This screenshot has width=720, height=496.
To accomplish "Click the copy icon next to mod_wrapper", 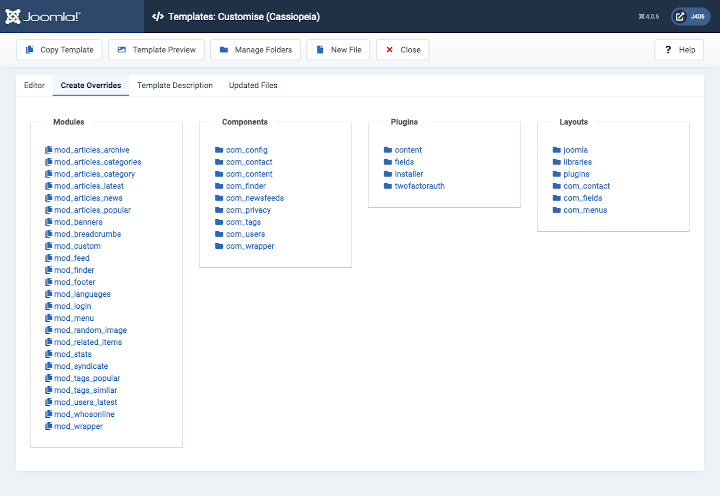I will coord(48,426).
